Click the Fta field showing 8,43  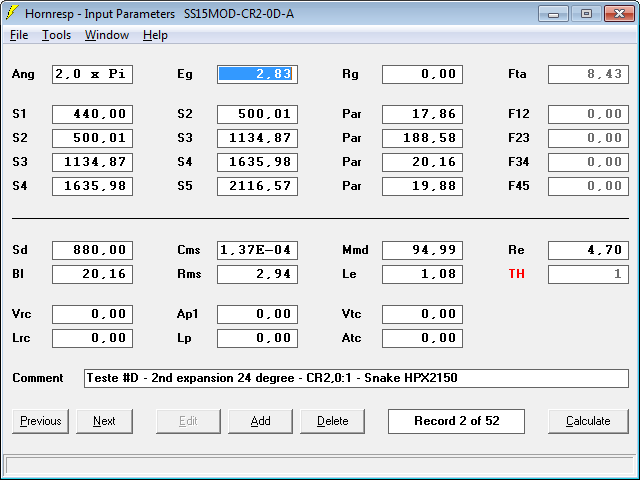point(588,74)
